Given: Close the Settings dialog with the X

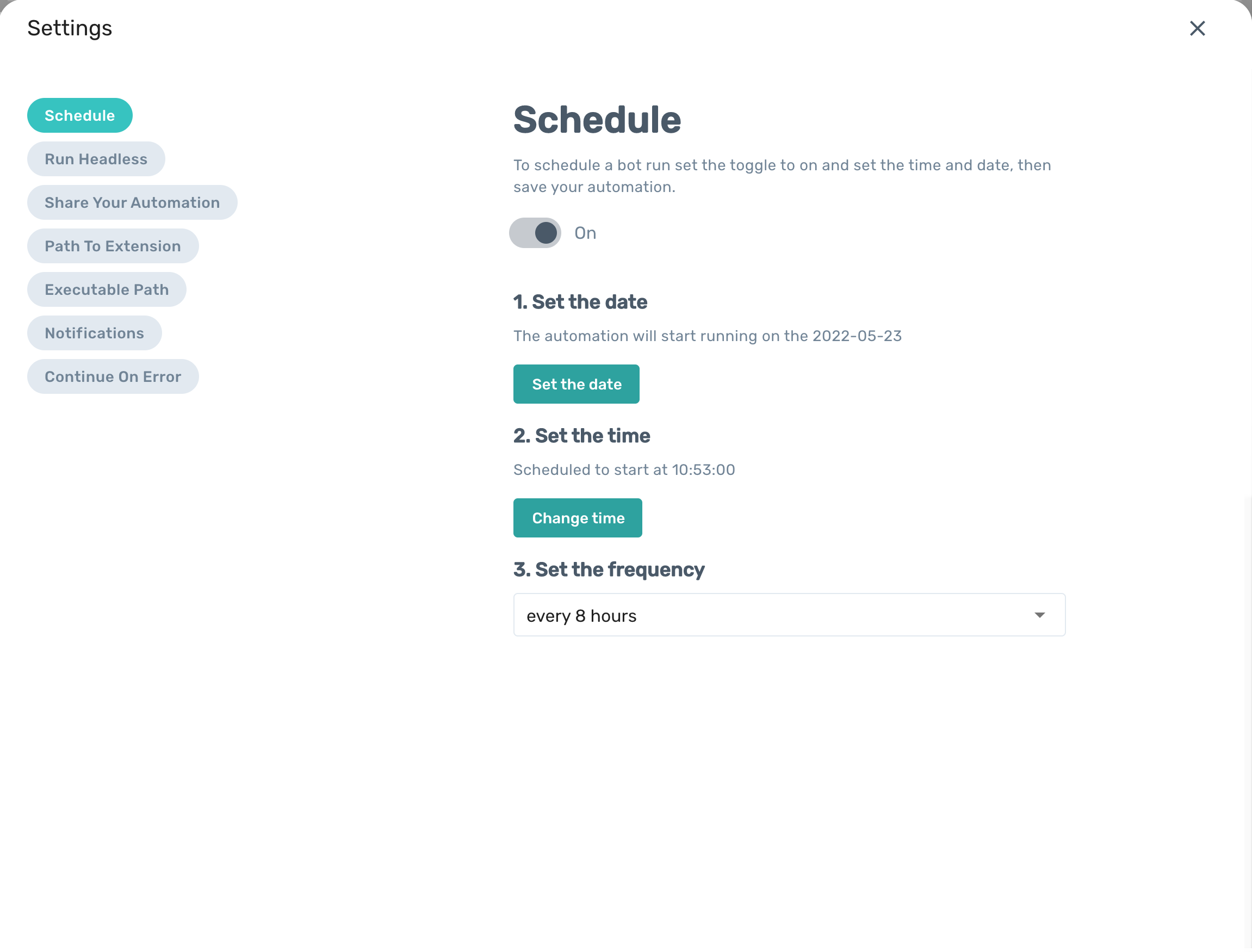Looking at the screenshot, I should (x=1197, y=28).
